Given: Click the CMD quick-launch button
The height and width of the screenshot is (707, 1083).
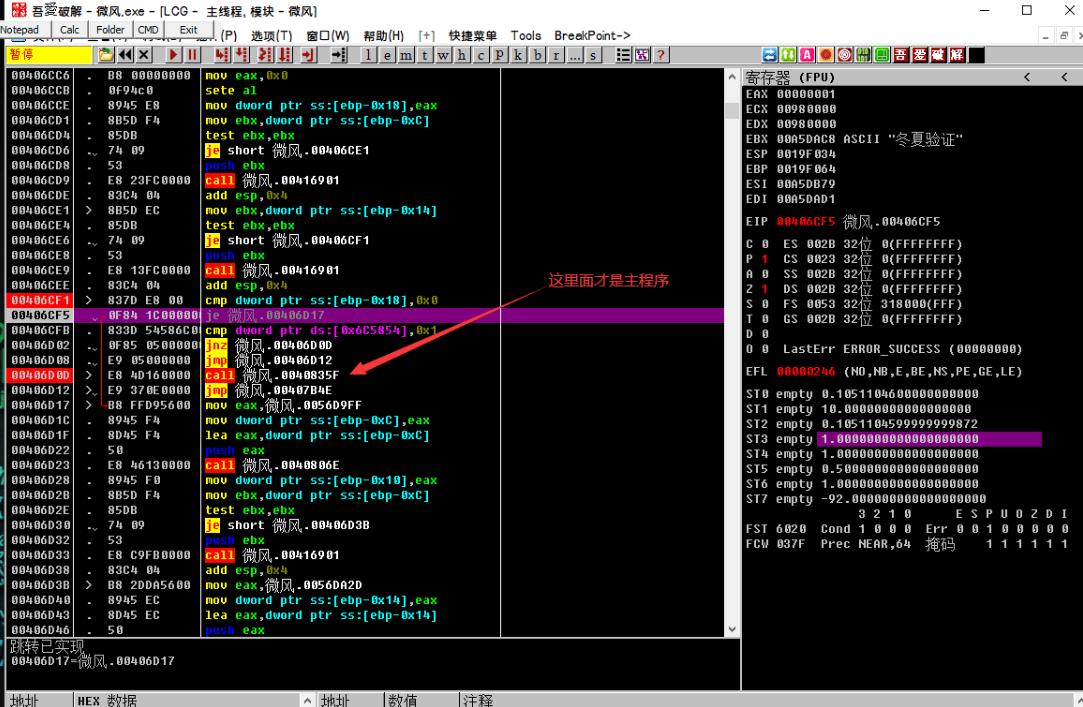Looking at the screenshot, I should pos(148,30).
